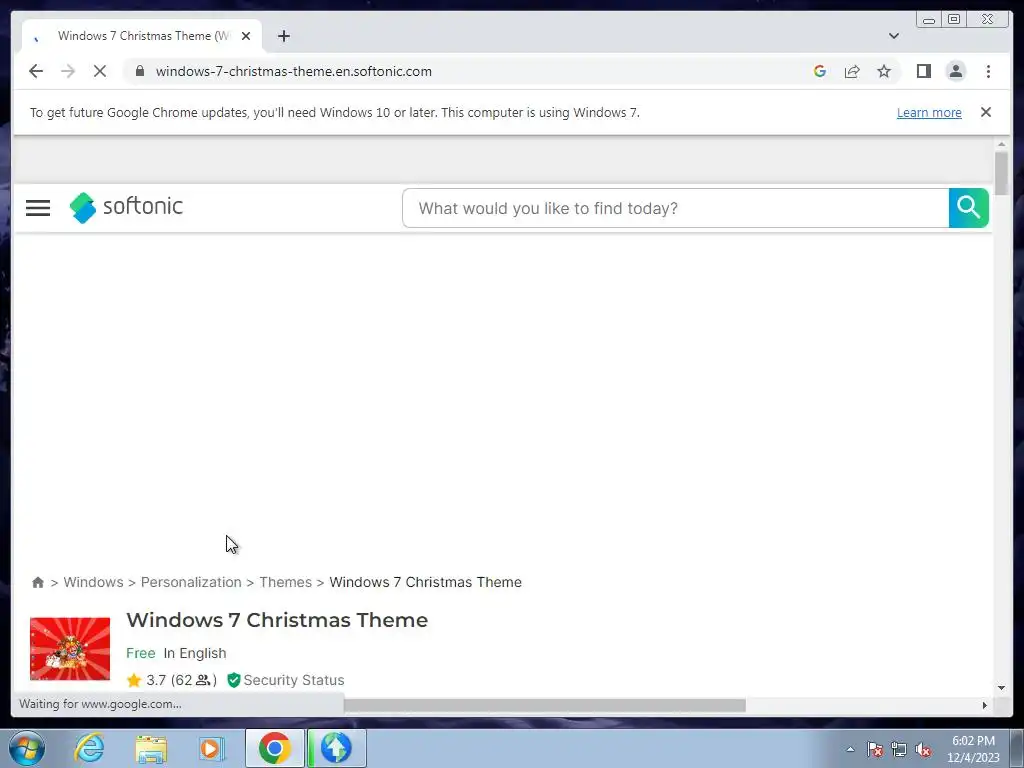The image size is (1024, 768).
Task: Select the Windows 7 Christmas Theme tab
Action: click(142, 36)
